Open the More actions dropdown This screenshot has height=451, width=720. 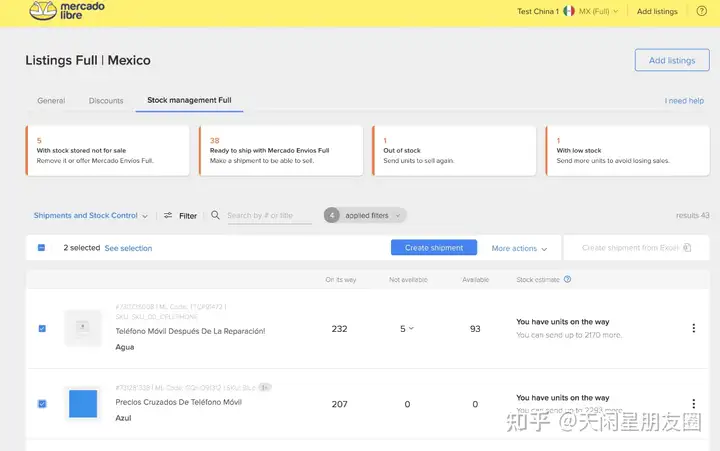[519, 248]
